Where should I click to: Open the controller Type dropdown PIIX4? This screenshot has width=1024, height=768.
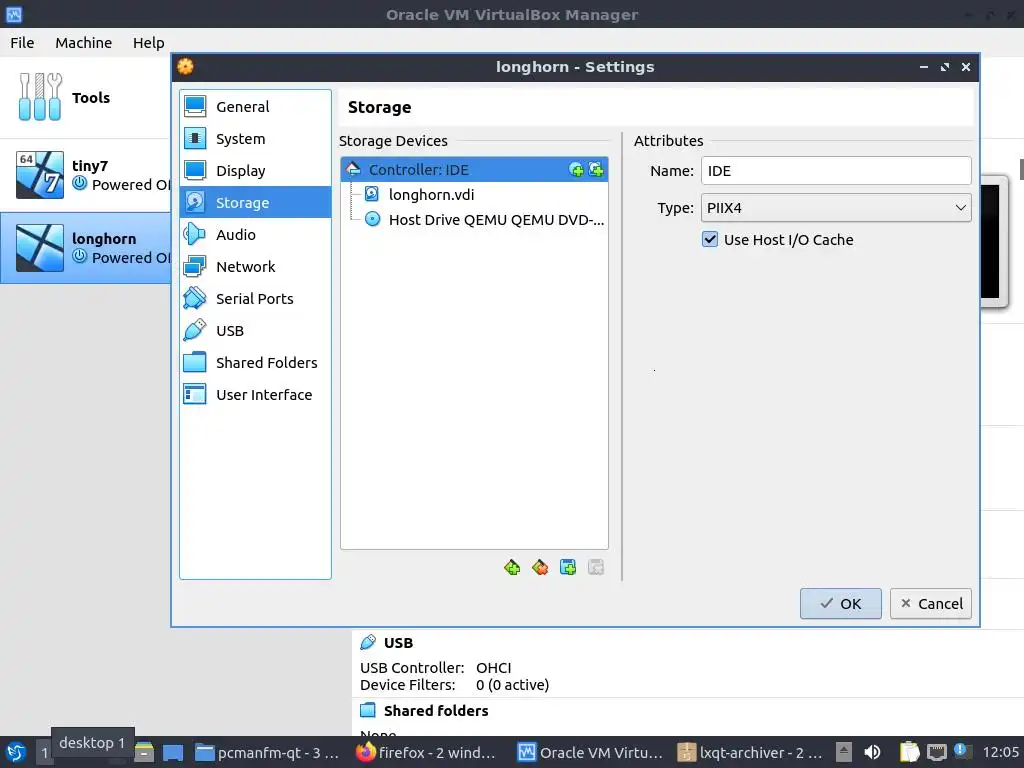coord(836,208)
